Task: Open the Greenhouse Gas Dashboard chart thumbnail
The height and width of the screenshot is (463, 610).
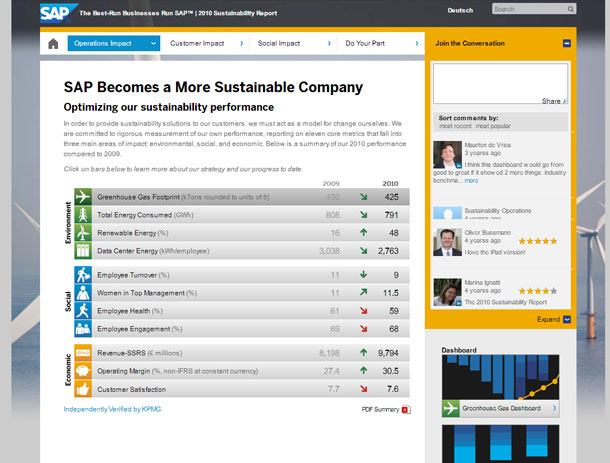Action: (501, 377)
